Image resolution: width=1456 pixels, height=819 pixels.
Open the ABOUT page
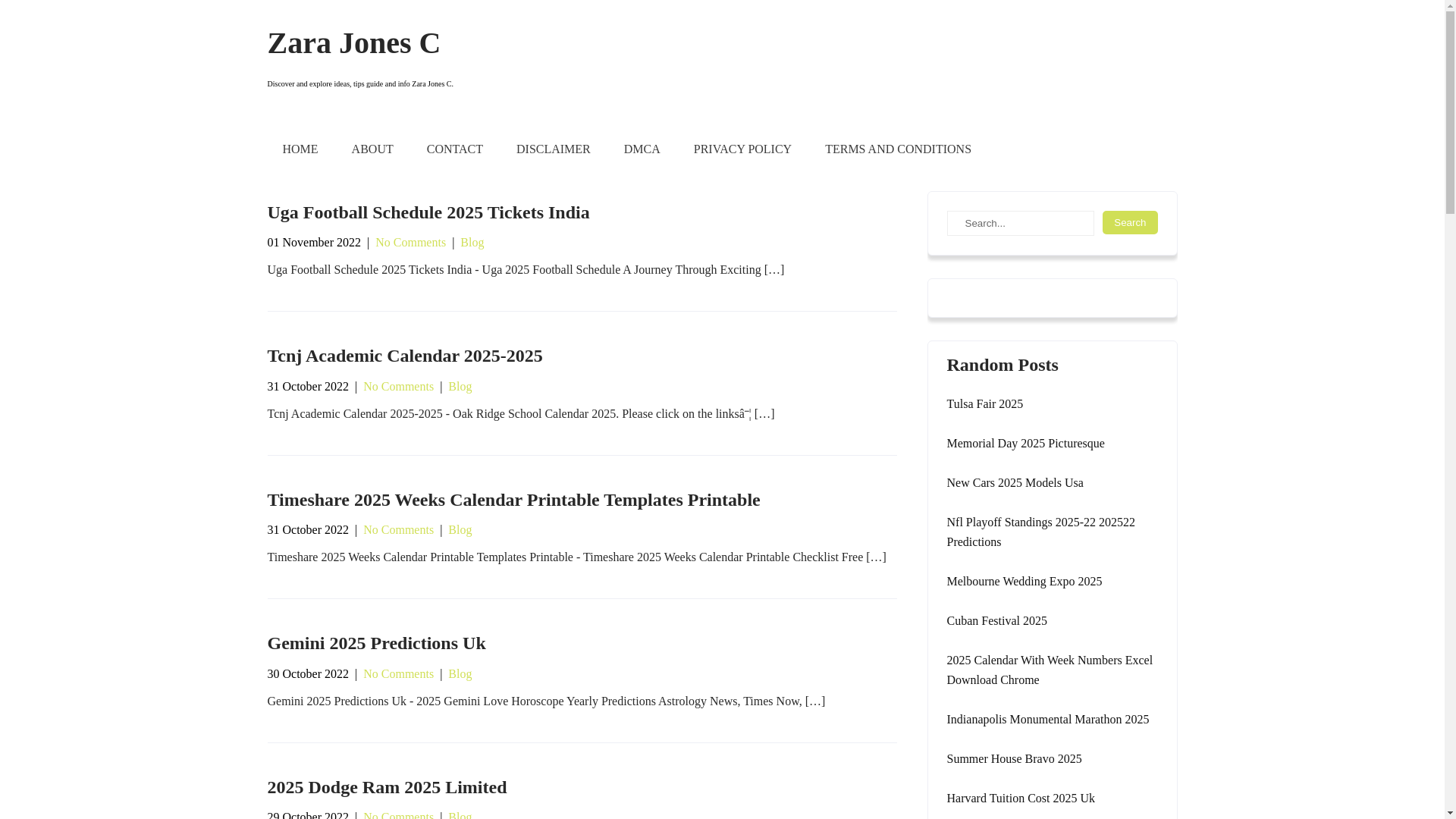(x=372, y=149)
